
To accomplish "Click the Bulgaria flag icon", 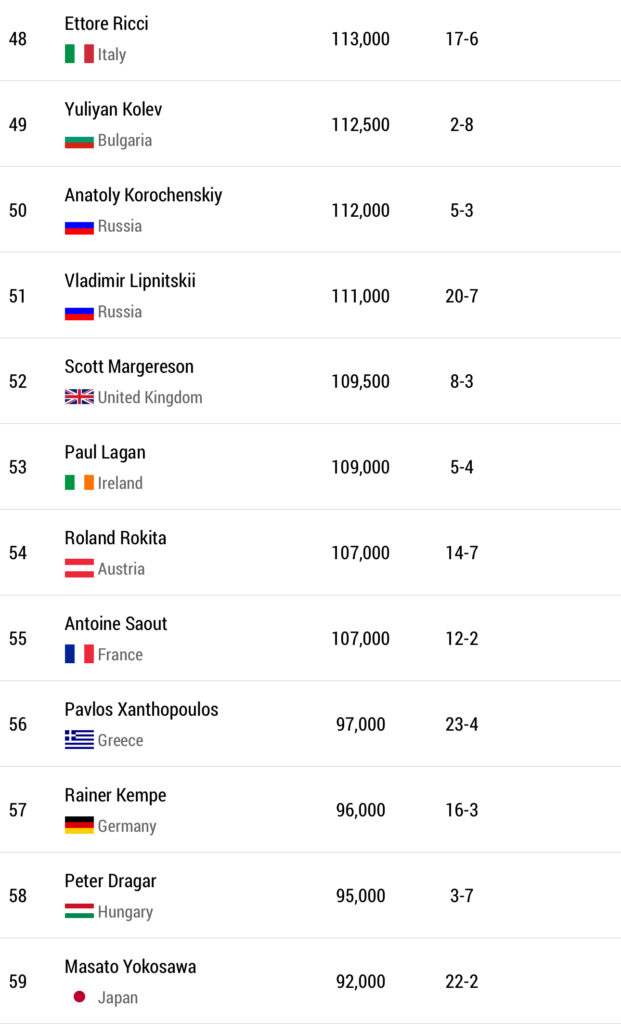I will [79, 140].
